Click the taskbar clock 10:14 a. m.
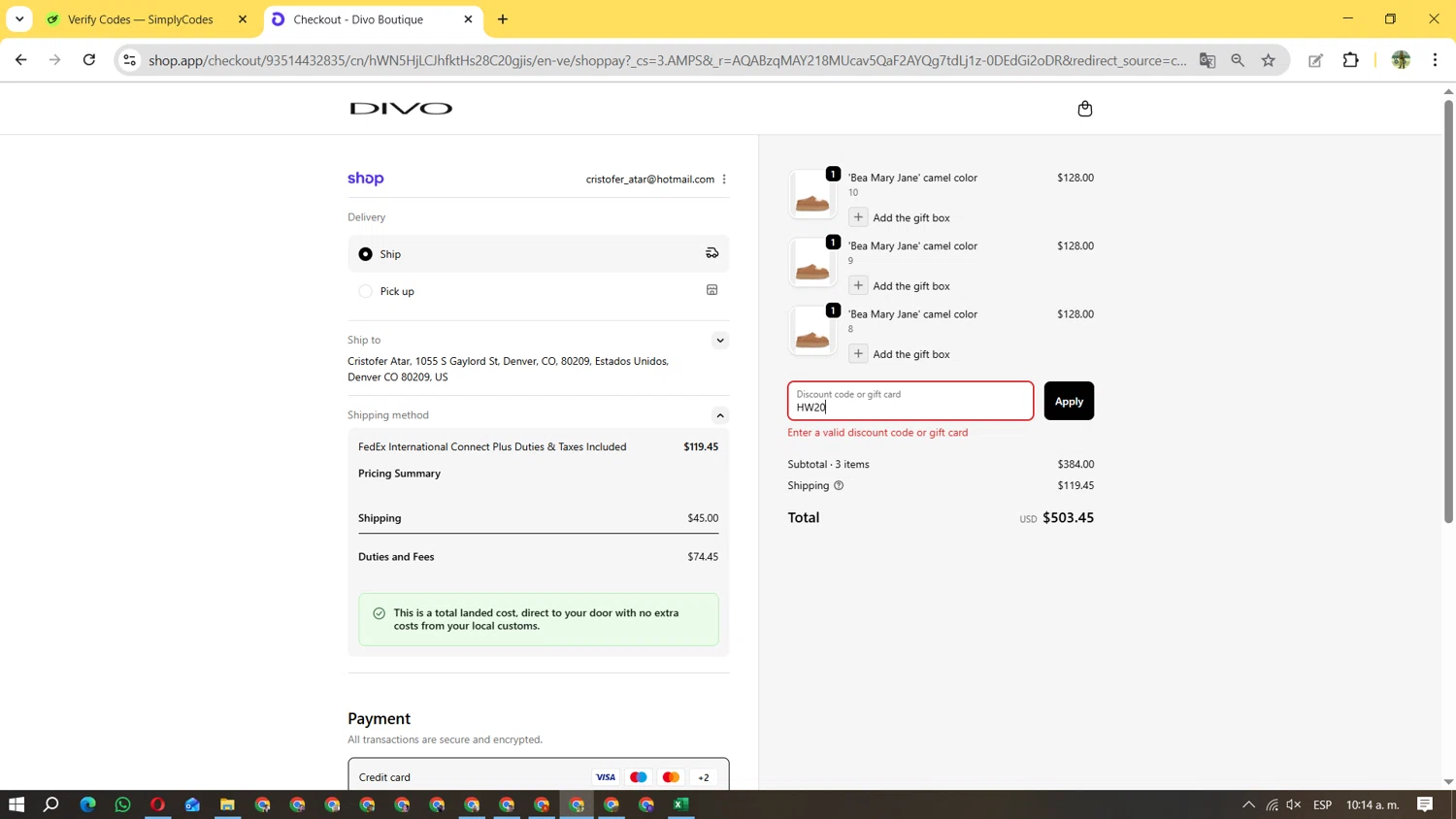Screen dimensions: 1456x819 (x=1373, y=804)
